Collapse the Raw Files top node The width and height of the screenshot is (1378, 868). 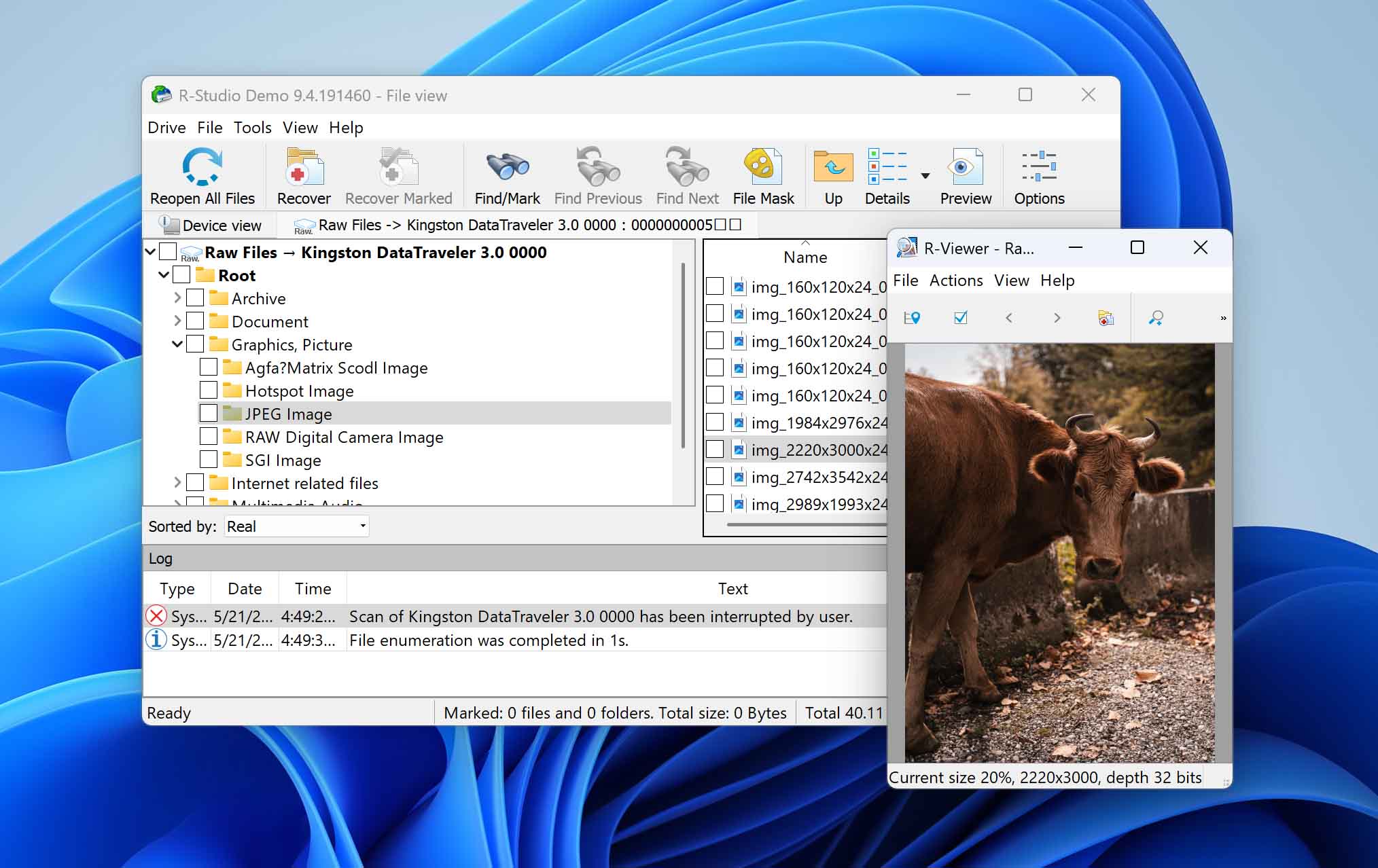pos(150,252)
